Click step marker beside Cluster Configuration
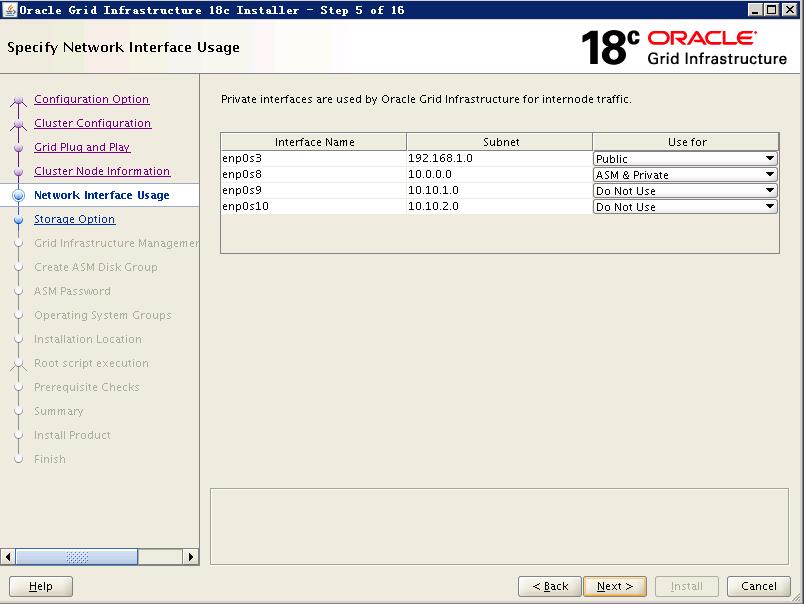The height and width of the screenshot is (604, 804). pyautogui.click(x=18, y=124)
